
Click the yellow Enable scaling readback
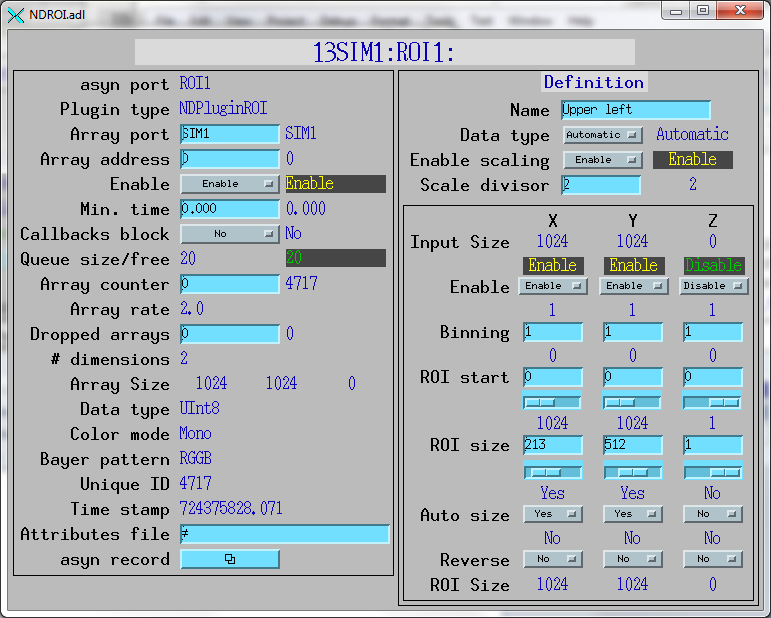coord(692,159)
